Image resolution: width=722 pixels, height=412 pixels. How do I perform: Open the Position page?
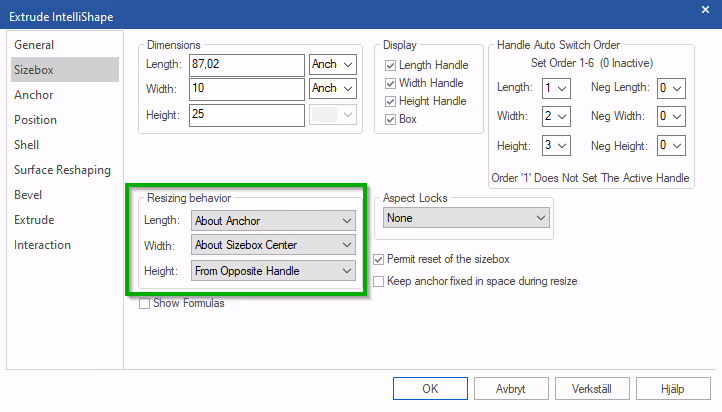[35, 120]
